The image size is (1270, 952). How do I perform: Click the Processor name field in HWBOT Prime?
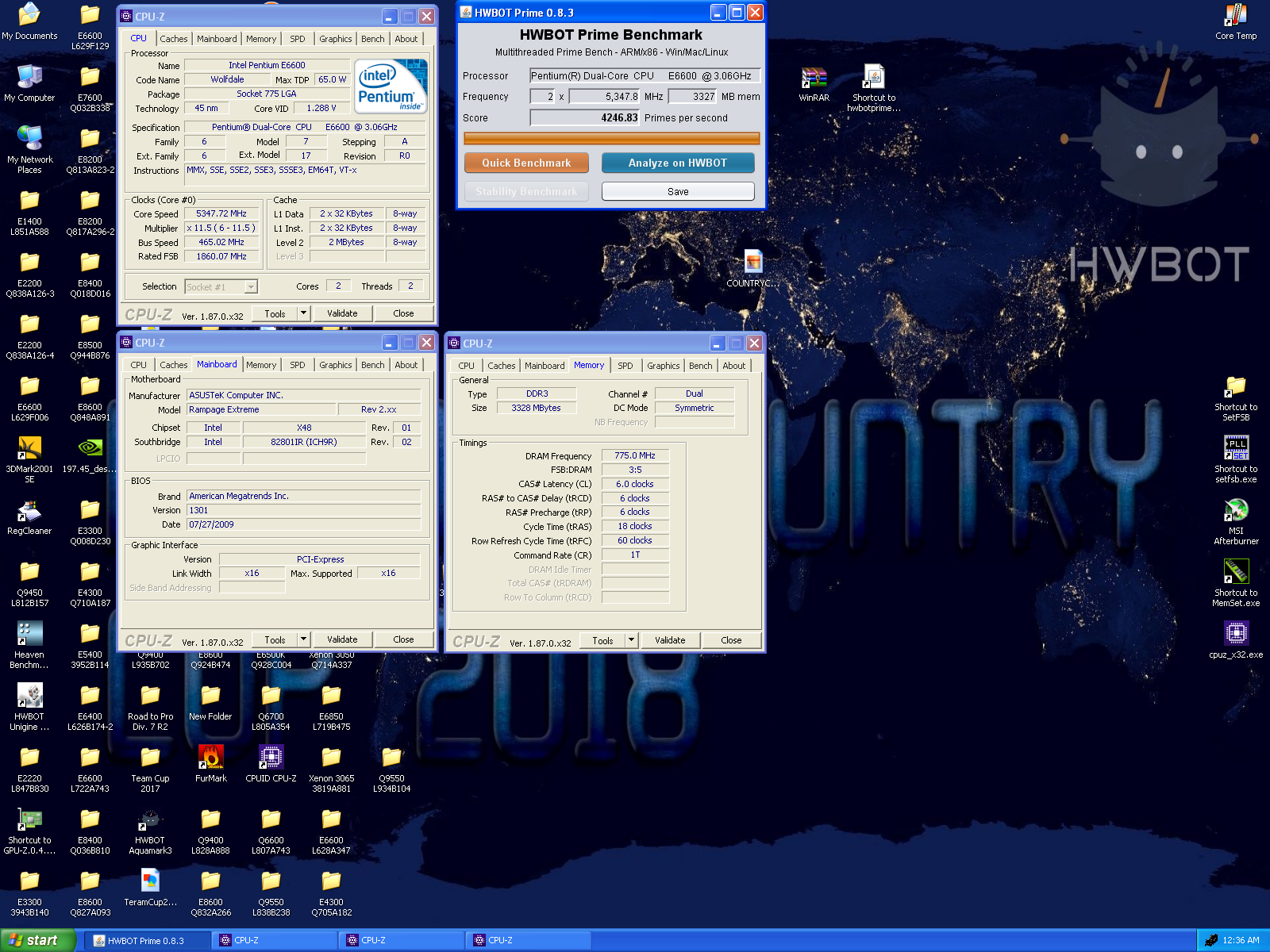tap(645, 75)
